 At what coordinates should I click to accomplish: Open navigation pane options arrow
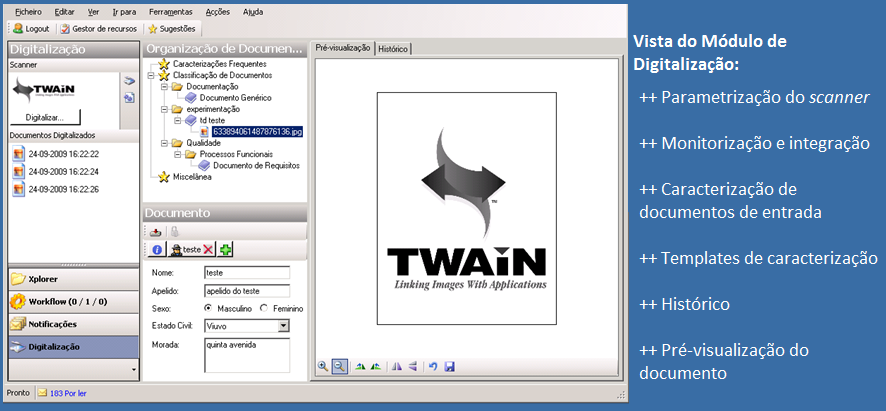[133, 370]
